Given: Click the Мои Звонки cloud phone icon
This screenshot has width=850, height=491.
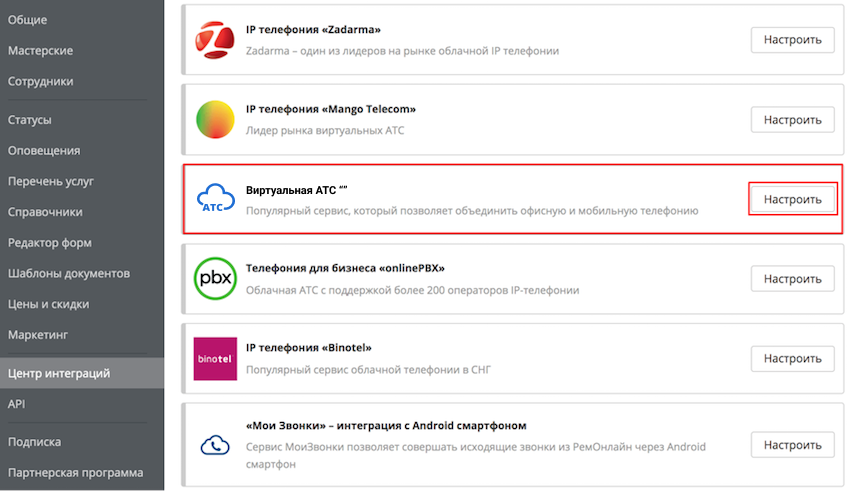Looking at the screenshot, I should pos(215,444).
